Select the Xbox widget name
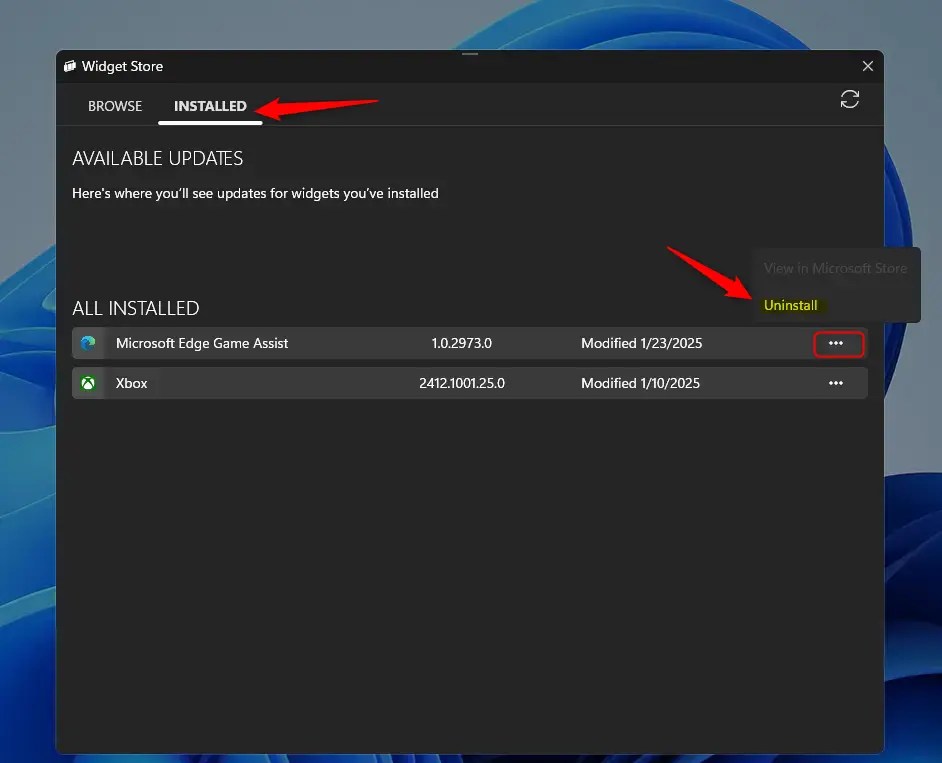This screenshot has width=942, height=763. click(132, 383)
